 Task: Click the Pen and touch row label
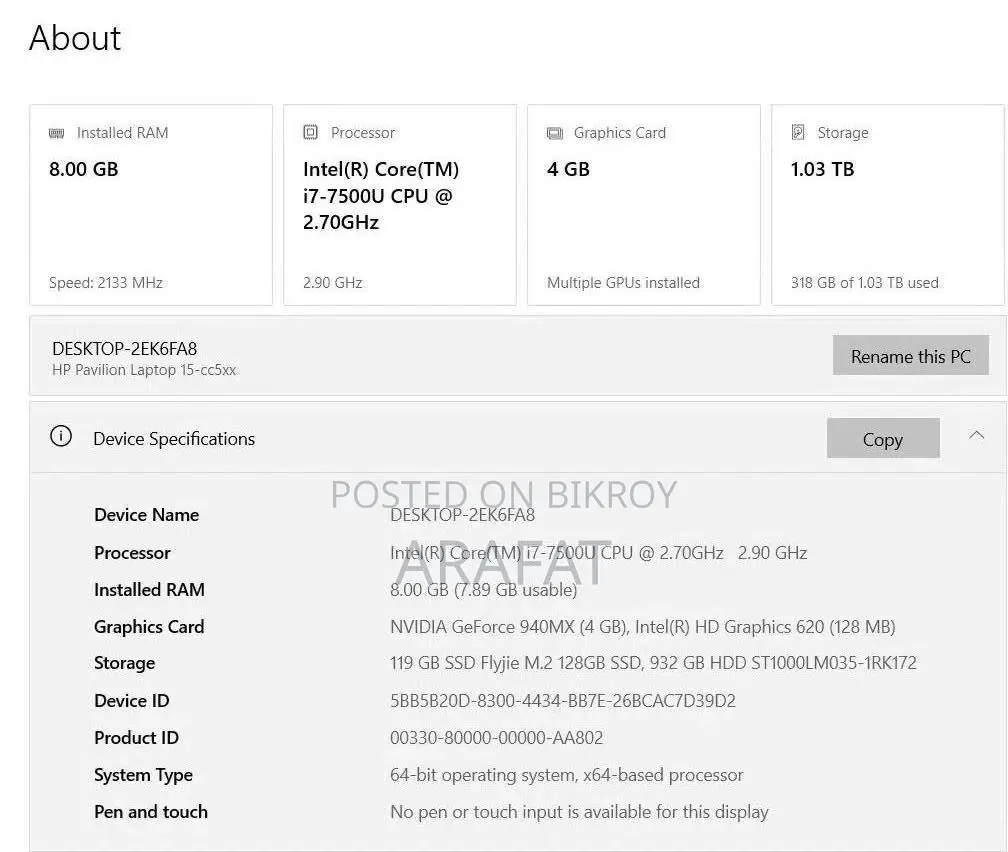pyautogui.click(x=151, y=812)
